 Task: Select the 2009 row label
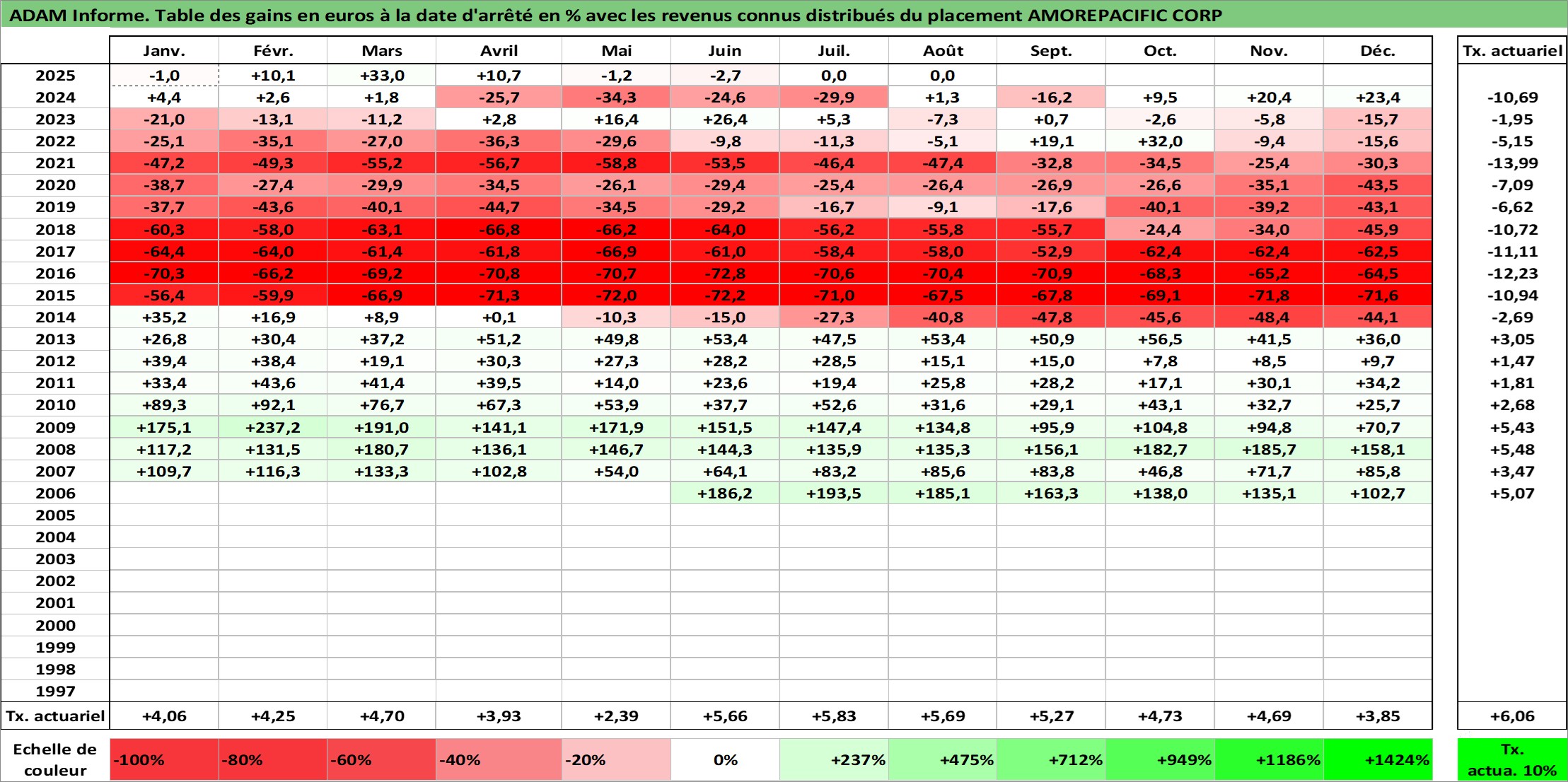tap(55, 428)
